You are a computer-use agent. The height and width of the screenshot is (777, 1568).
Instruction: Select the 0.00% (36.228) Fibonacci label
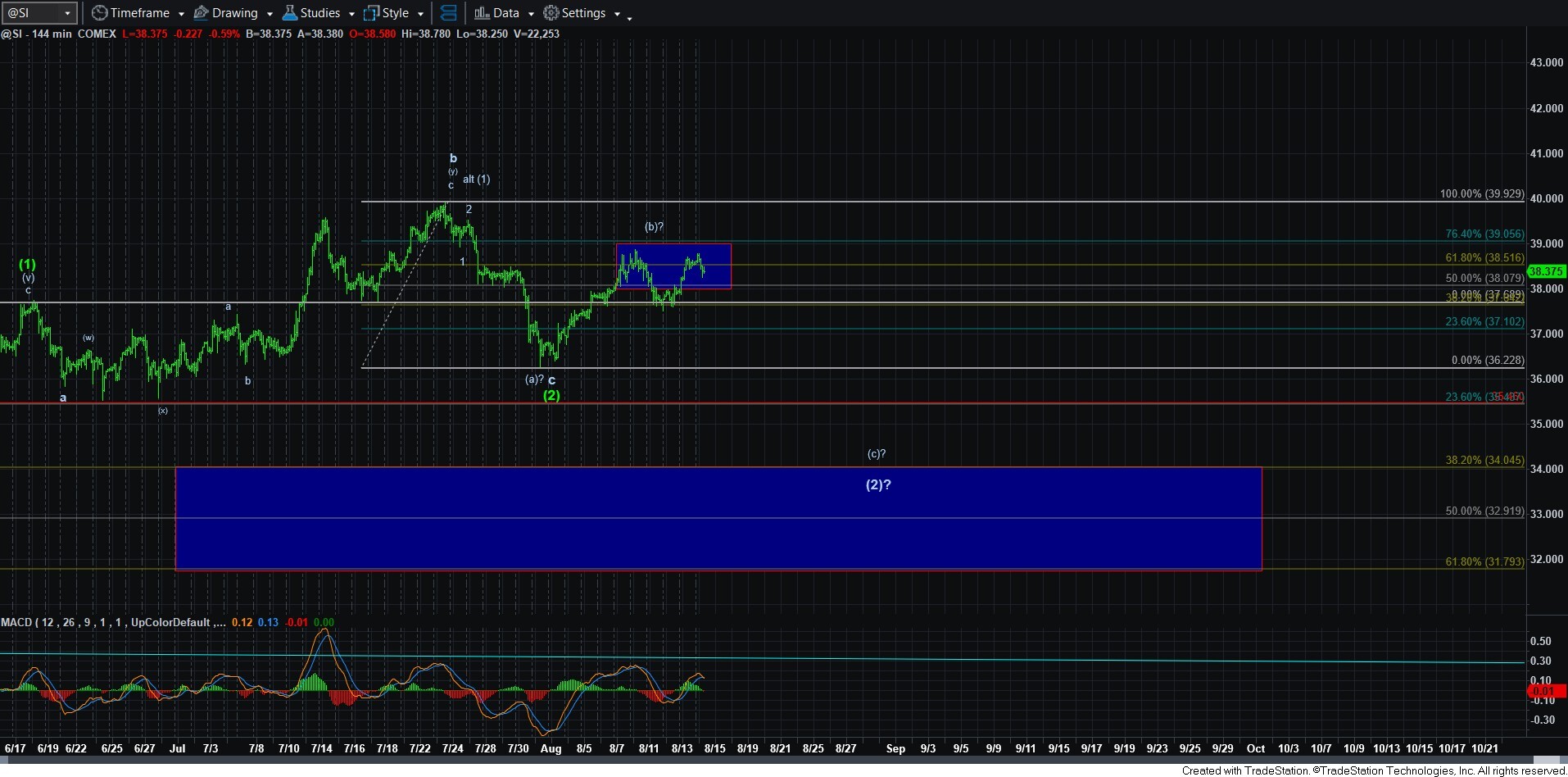[1488, 361]
